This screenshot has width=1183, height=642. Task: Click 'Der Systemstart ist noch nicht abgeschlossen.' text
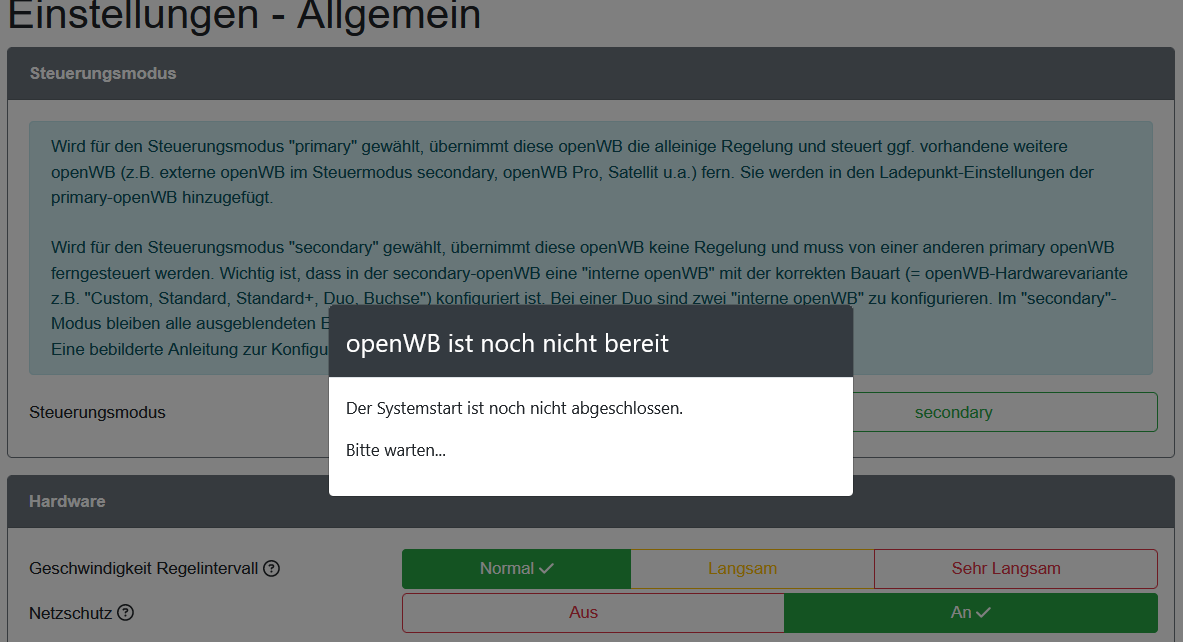[514, 408]
